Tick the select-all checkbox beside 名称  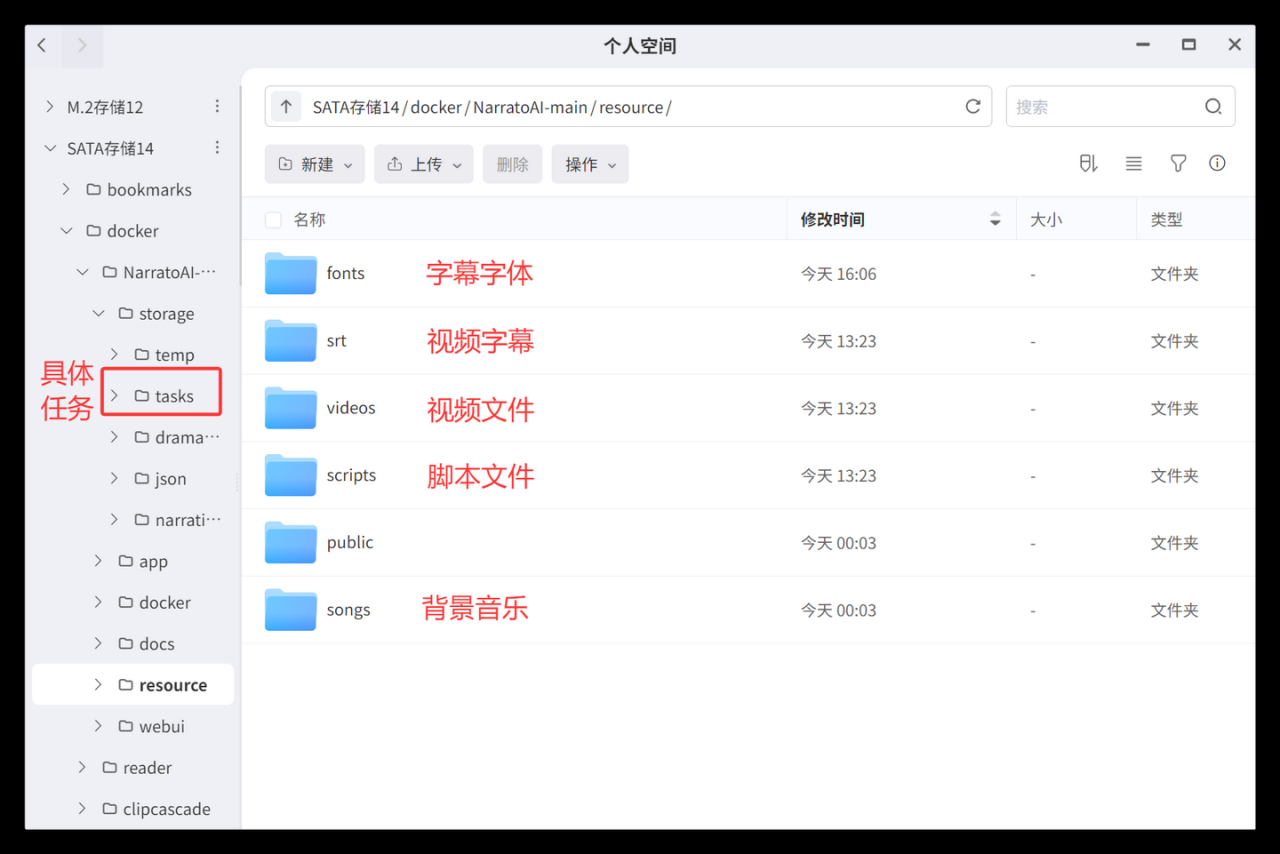pos(273,220)
